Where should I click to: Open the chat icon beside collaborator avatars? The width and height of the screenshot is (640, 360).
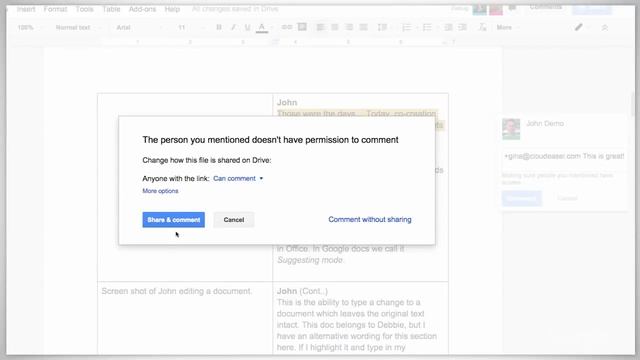coord(513,8)
